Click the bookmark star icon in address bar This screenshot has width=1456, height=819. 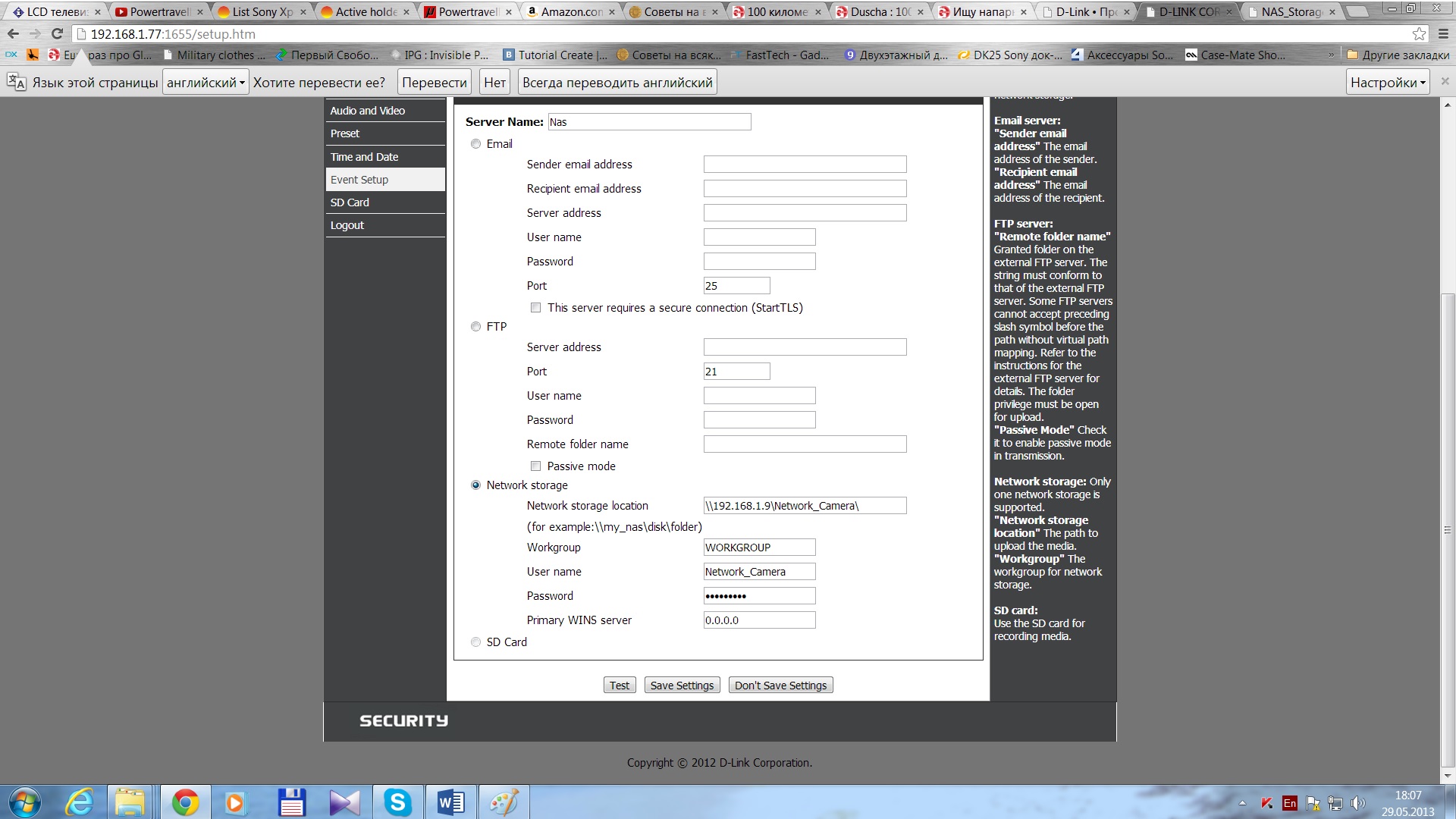click(1419, 34)
